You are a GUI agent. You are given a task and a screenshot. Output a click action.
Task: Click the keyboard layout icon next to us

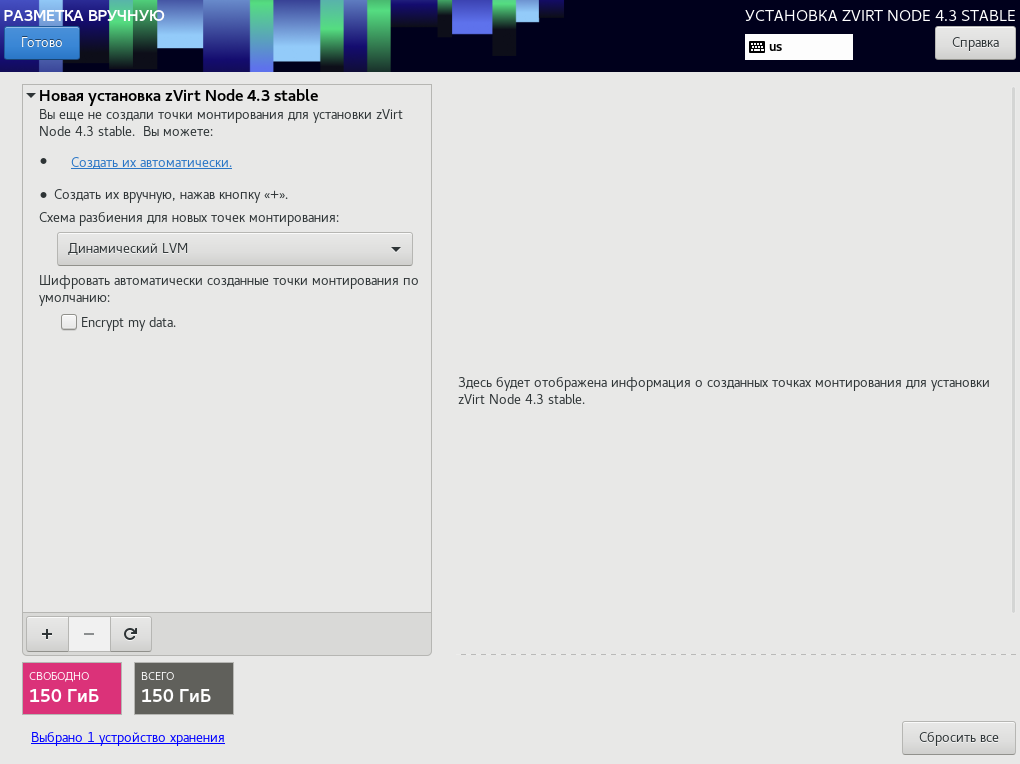pyautogui.click(x=757, y=47)
